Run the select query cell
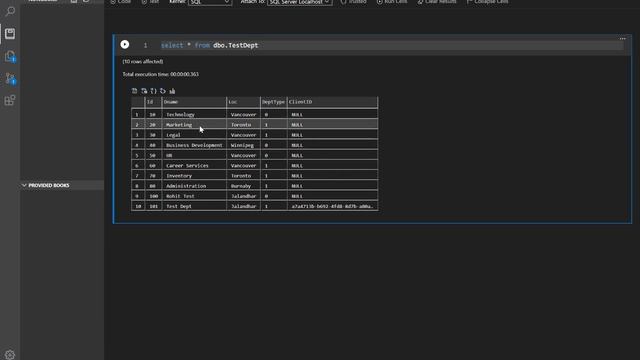 pyautogui.click(x=125, y=44)
